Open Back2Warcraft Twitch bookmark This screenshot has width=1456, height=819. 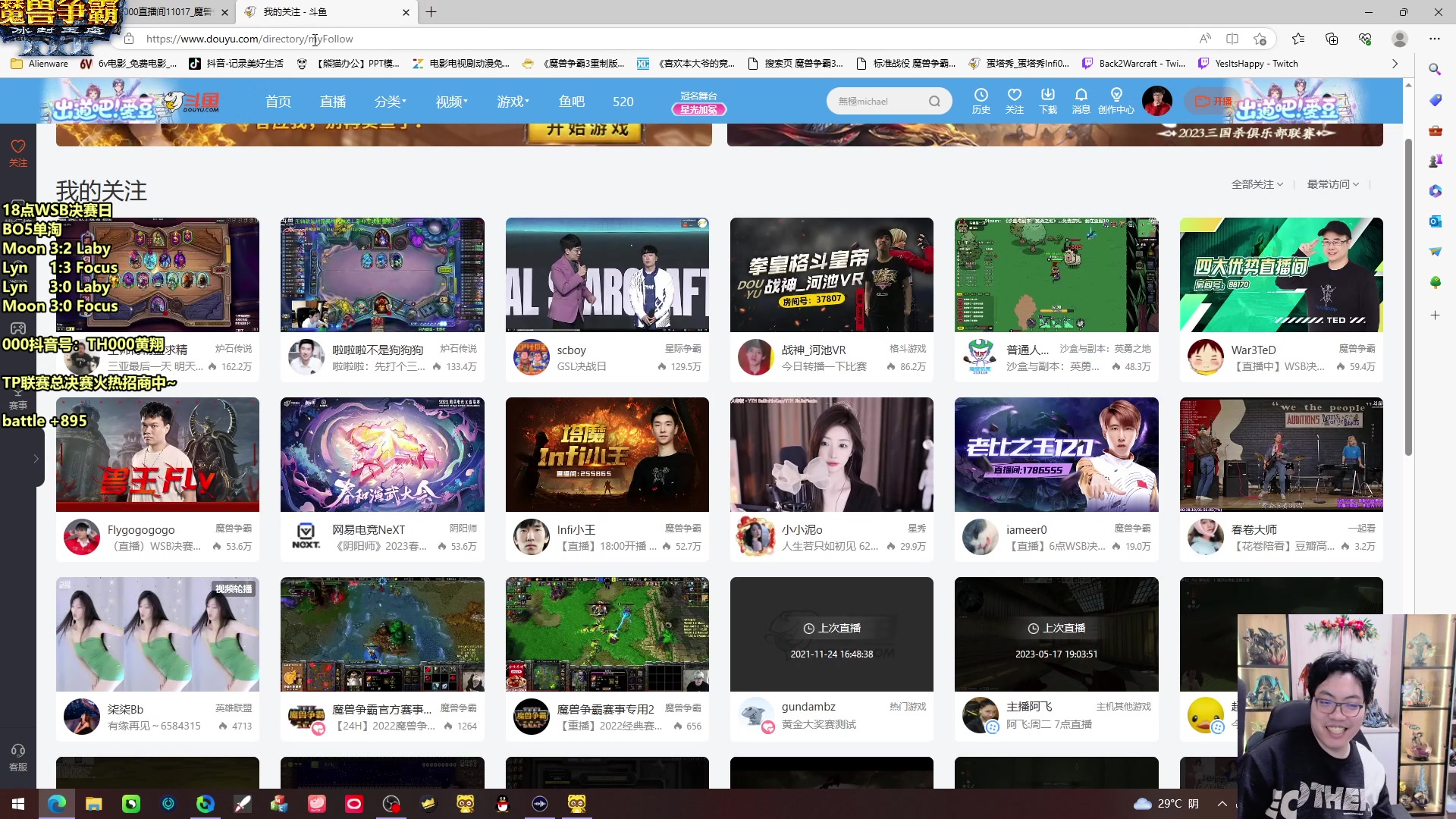click(1133, 64)
